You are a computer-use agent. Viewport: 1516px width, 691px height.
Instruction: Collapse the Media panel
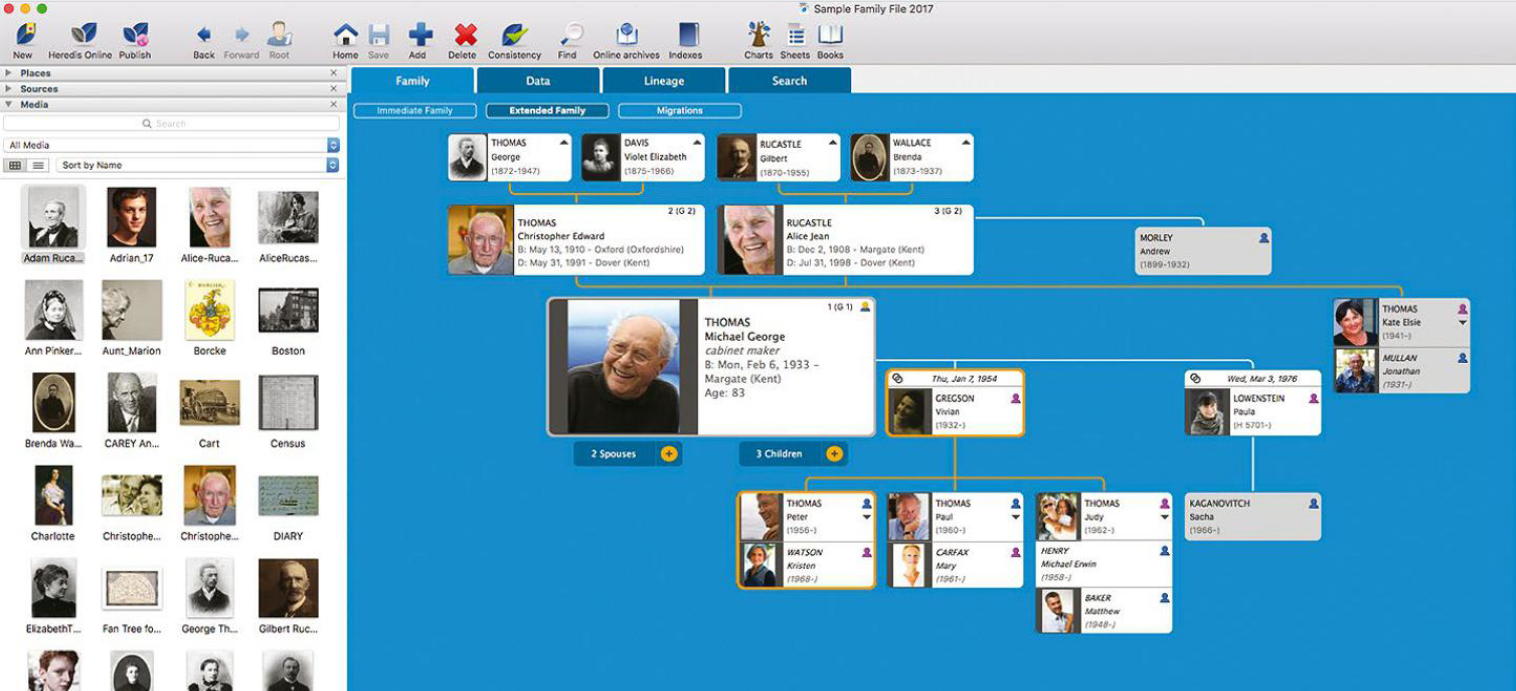9,104
